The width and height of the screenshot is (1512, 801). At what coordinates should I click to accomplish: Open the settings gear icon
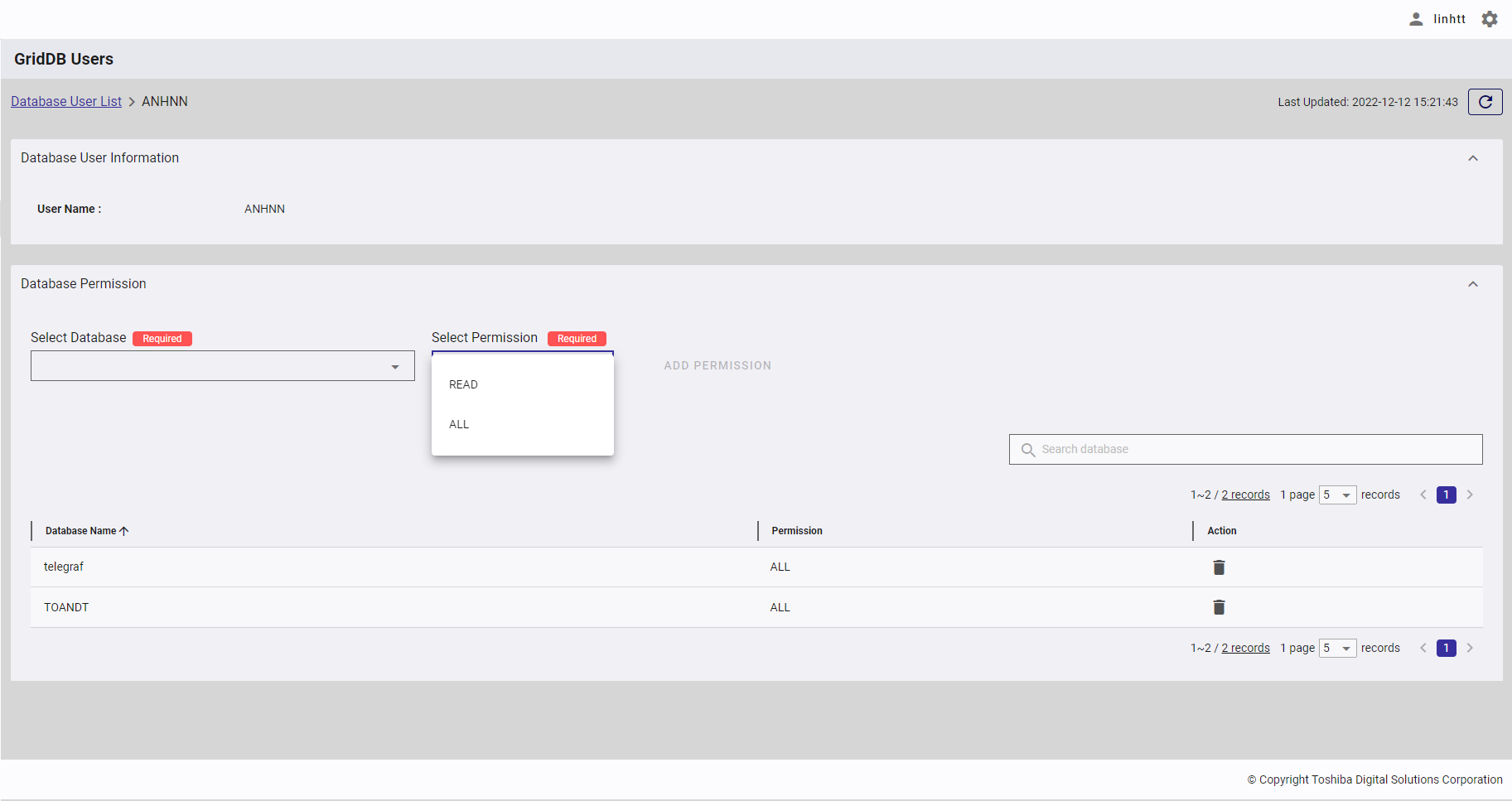coord(1490,19)
